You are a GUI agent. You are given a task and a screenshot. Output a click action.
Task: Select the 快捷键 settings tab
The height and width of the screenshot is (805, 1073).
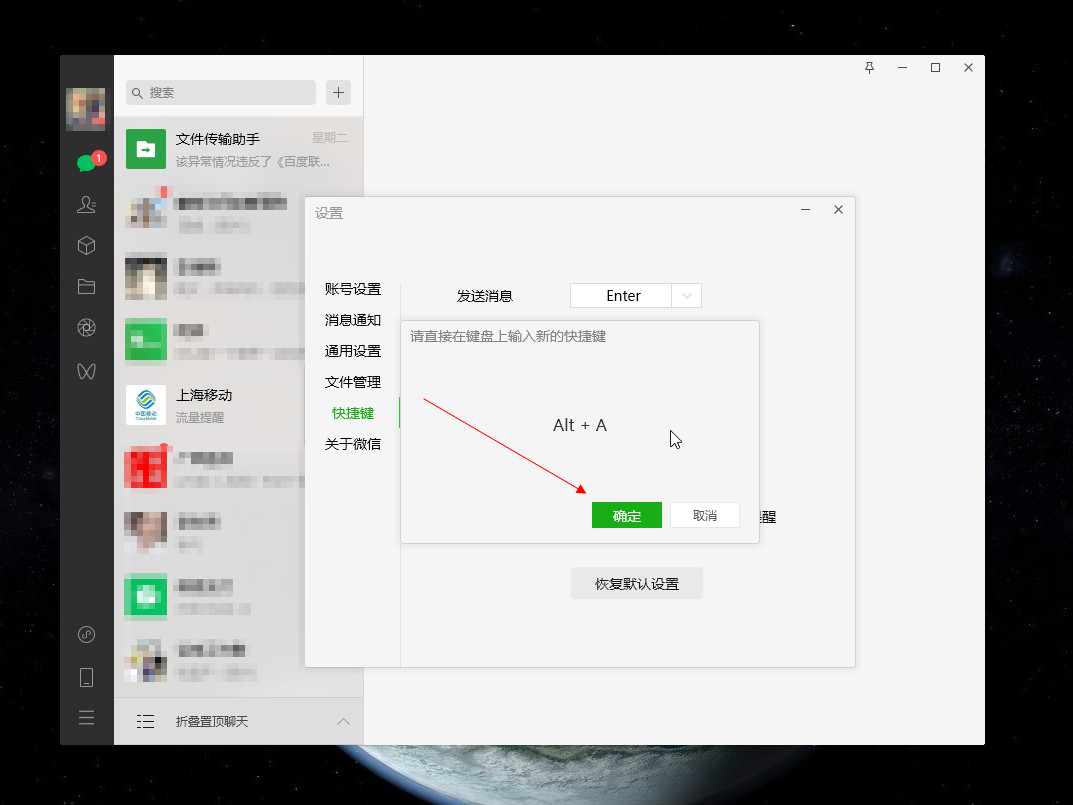tap(352, 413)
